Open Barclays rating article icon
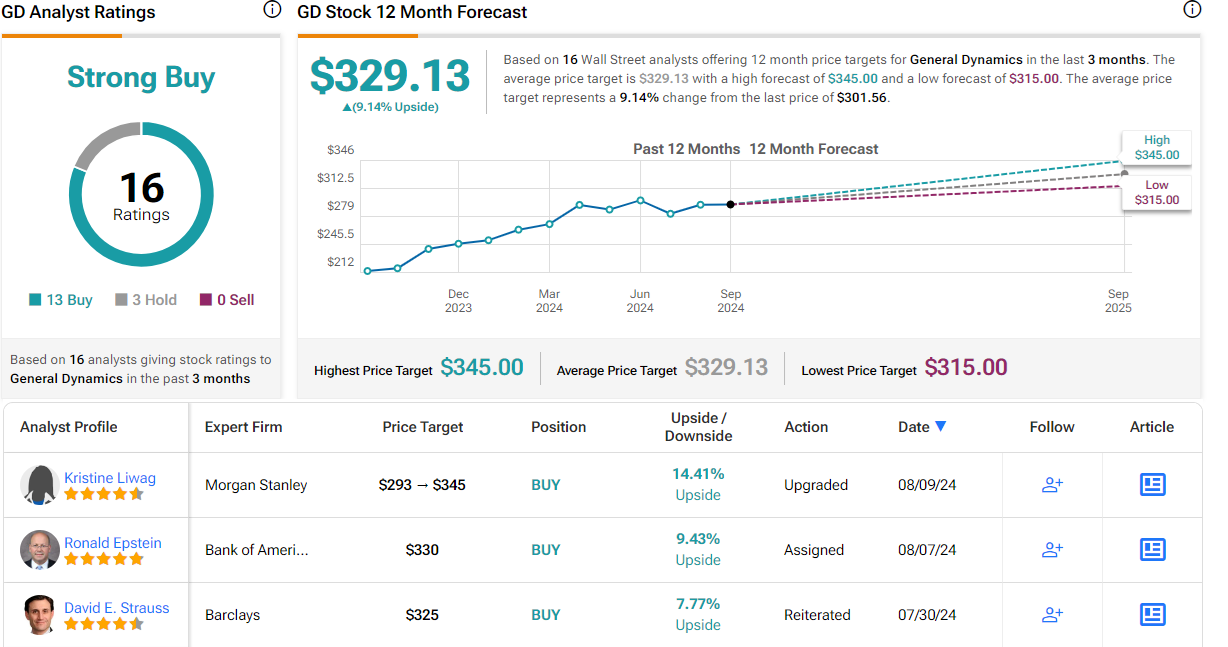This screenshot has height=647, width=1228. pyautogui.click(x=1152, y=615)
